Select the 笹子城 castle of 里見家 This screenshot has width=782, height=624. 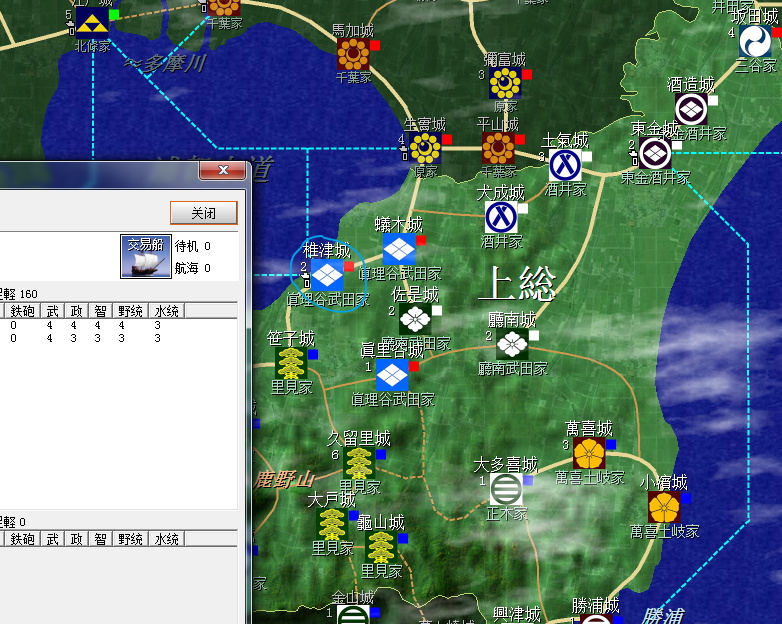(x=291, y=363)
